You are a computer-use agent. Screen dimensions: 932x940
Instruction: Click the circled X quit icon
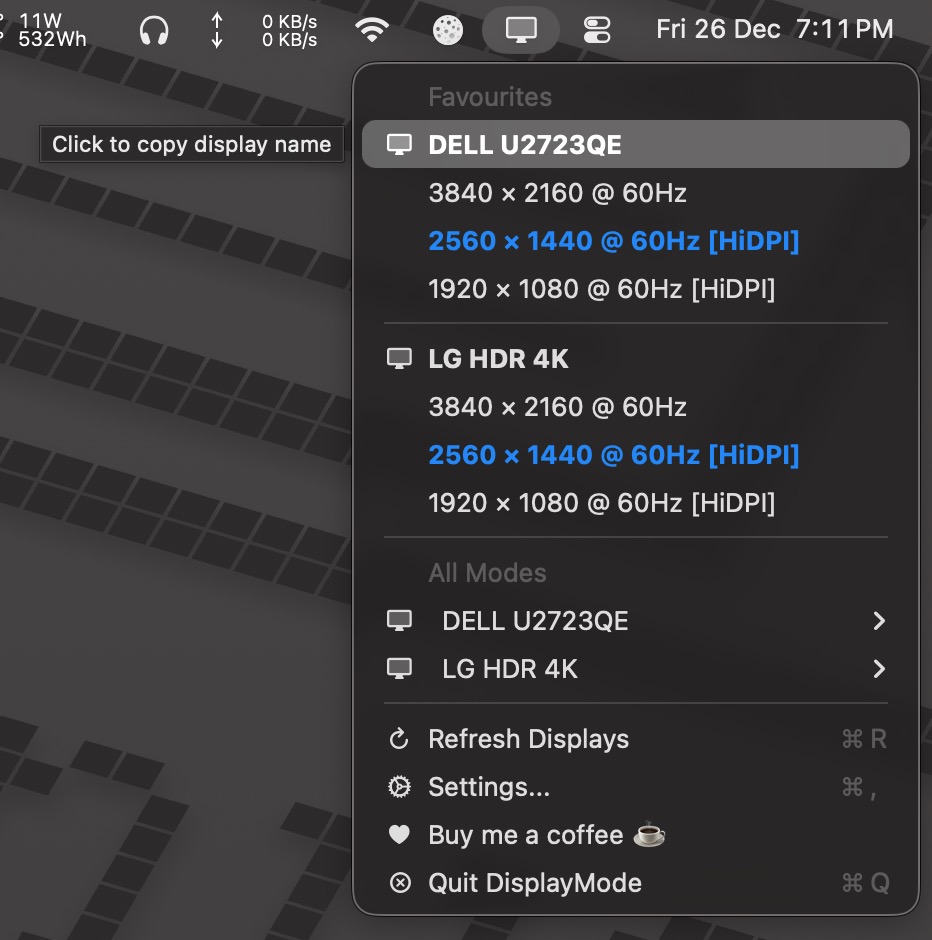pos(400,883)
